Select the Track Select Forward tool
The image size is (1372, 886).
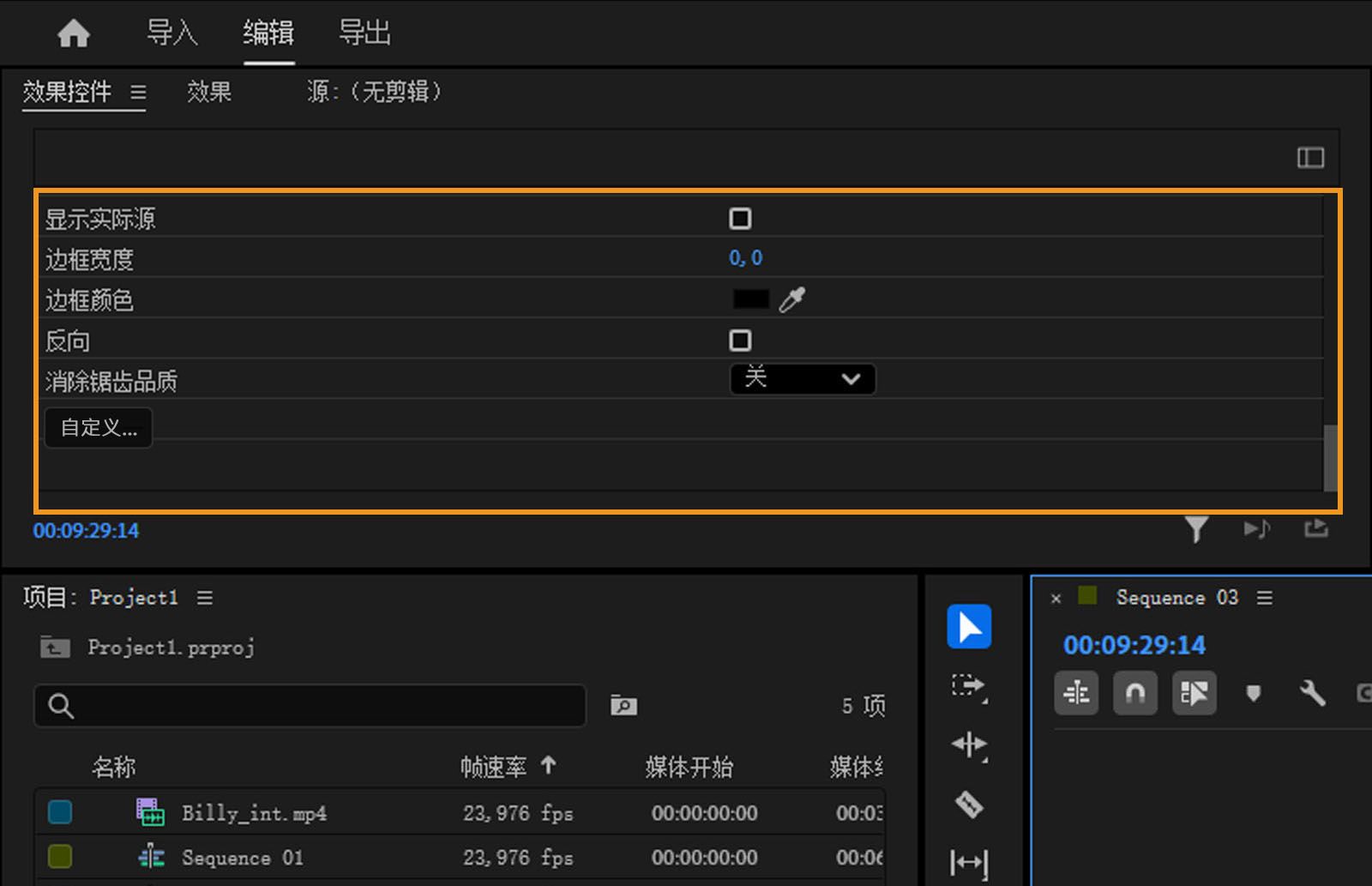tap(969, 687)
